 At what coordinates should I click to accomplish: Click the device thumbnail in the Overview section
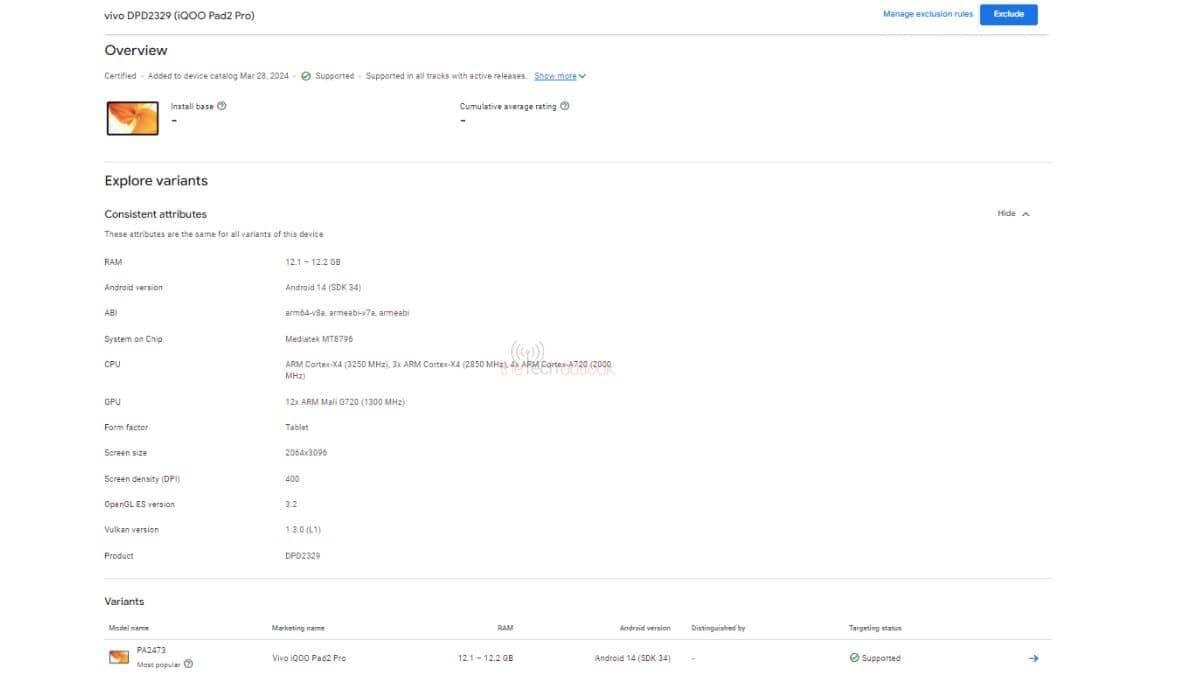pos(131,117)
